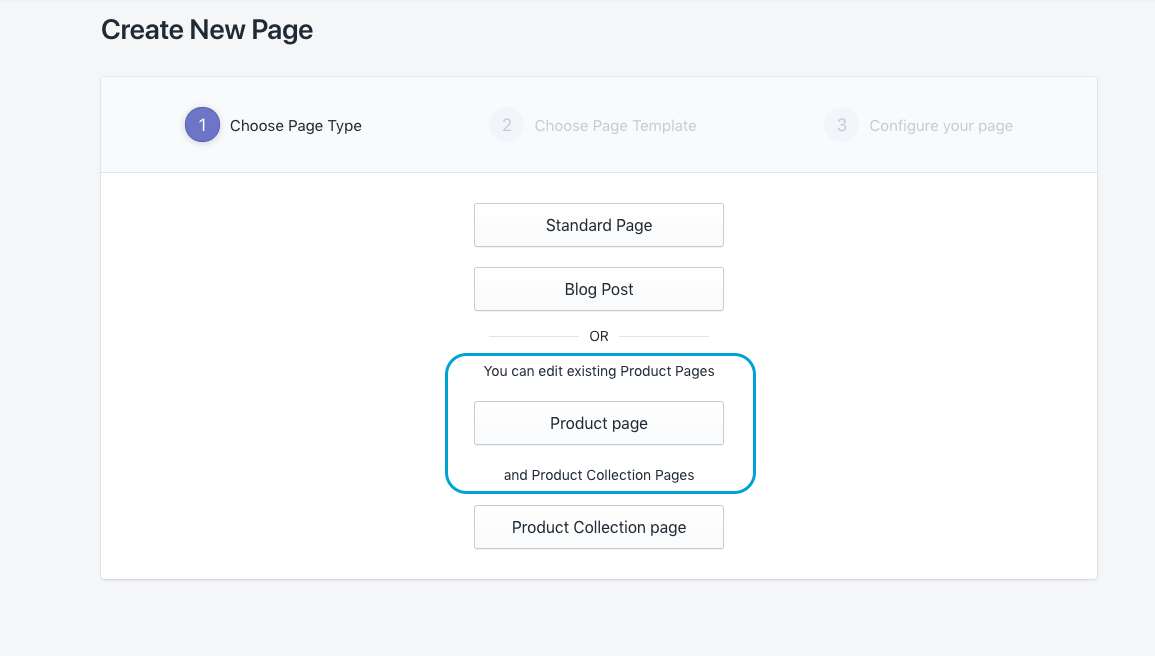Click the OR divider label

pos(599,336)
